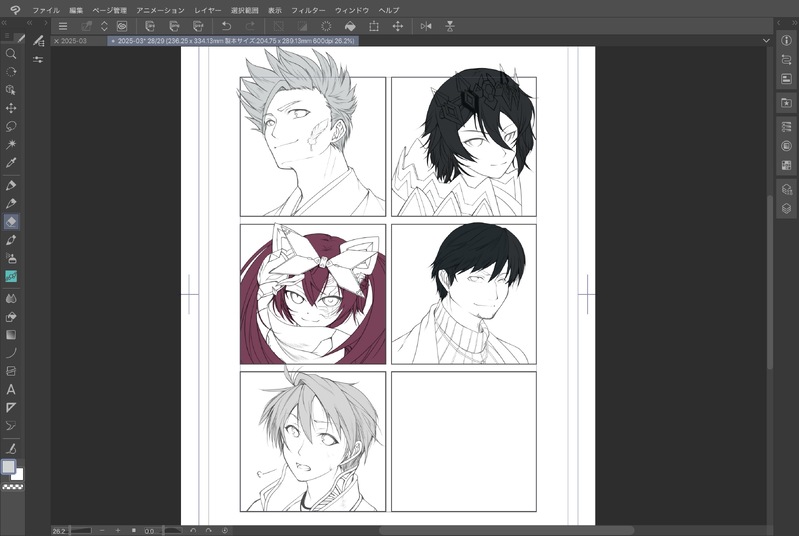The image size is (799, 536).
Task: Open the フィルター menu
Action: tap(308, 10)
